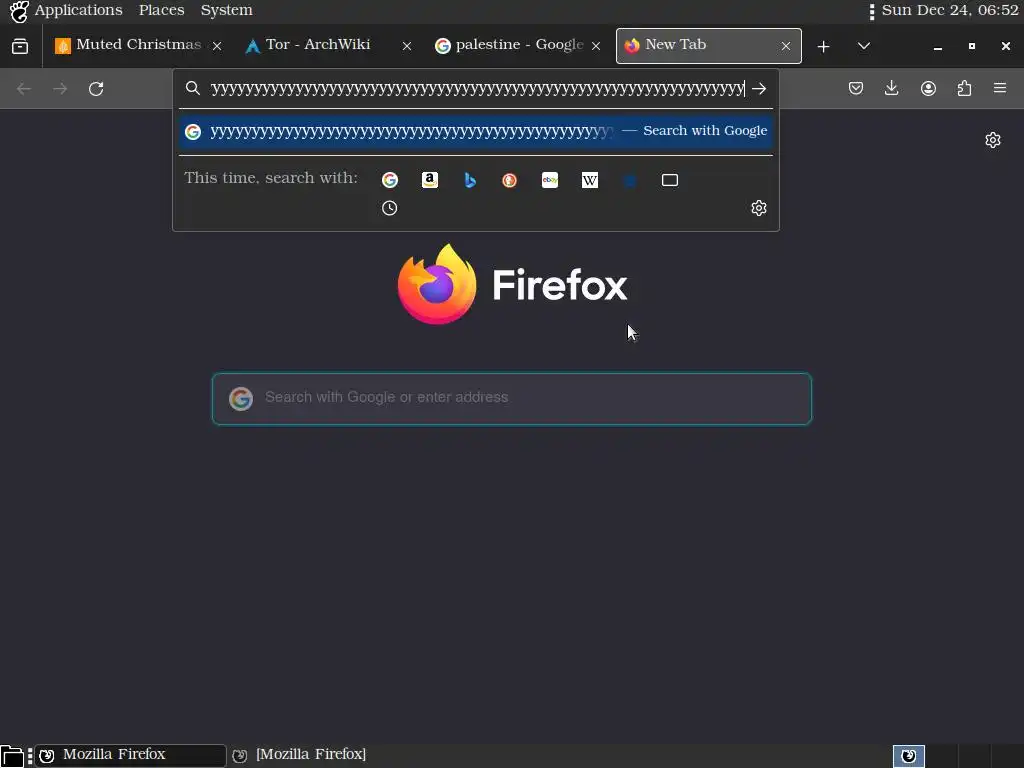Image resolution: width=1024 pixels, height=768 pixels.
Task: Close the New Tab tab
Action: pos(786,46)
